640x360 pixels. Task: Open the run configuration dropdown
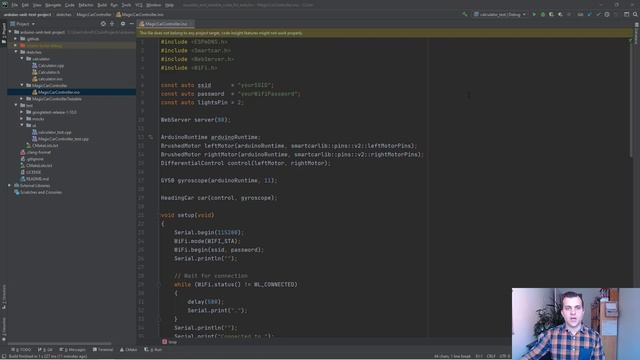point(500,14)
